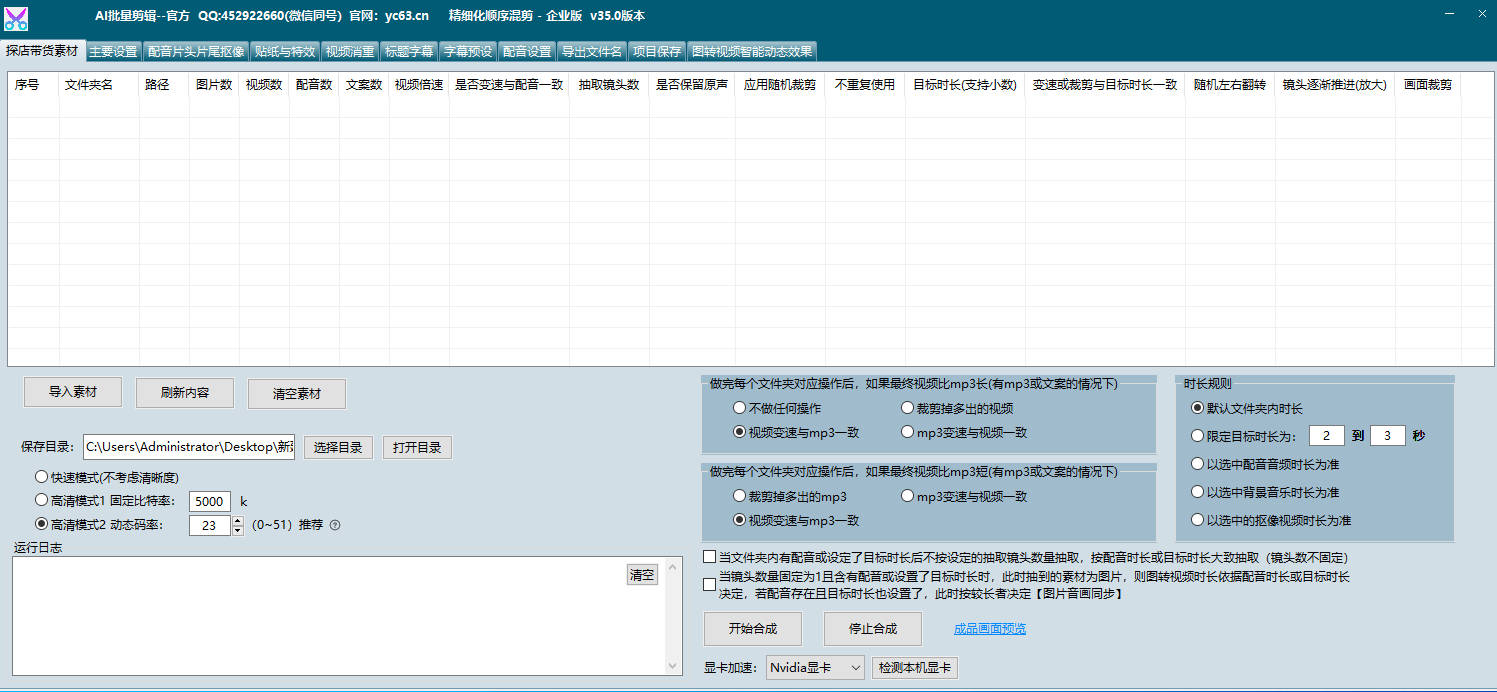Screen dimensions: 1497x692
Task: Select 快速模式 radio option
Action: [41, 478]
